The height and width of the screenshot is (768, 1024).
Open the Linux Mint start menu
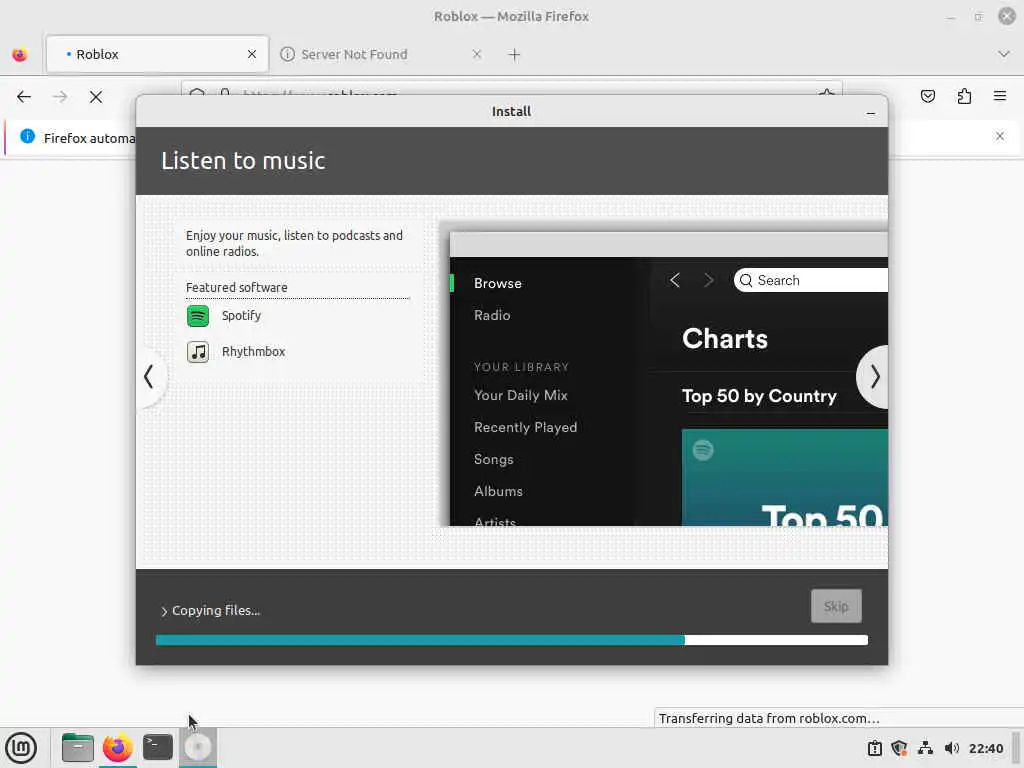tap(21, 748)
